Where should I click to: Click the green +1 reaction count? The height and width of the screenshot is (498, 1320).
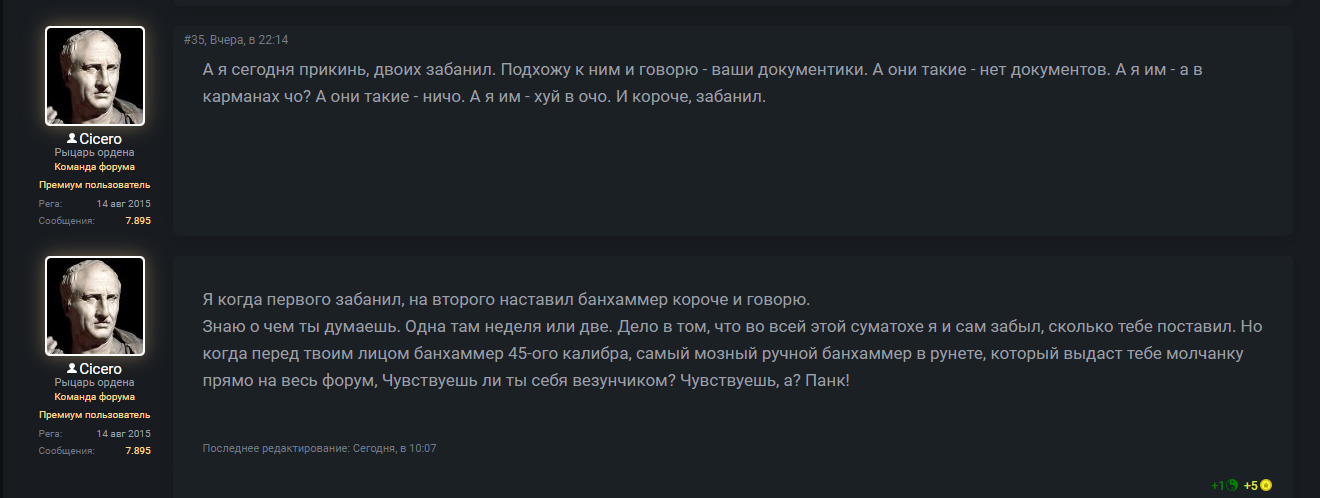coord(1217,486)
